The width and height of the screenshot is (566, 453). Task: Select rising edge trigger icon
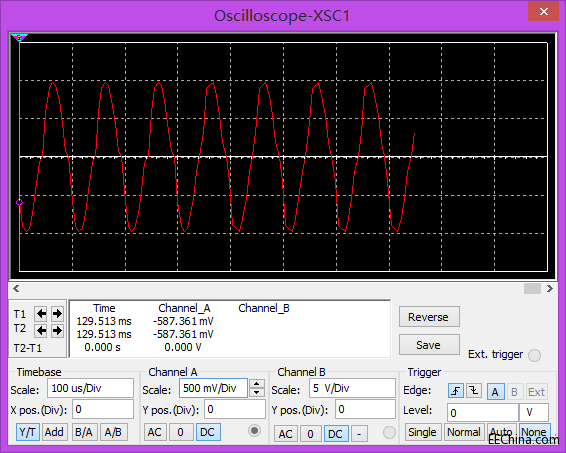click(x=456, y=391)
